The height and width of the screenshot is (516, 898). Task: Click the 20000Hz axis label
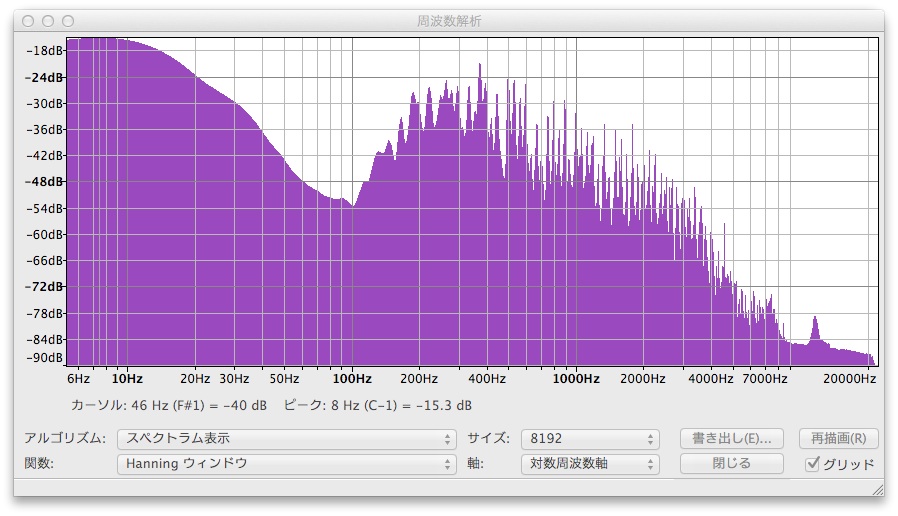point(849,379)
